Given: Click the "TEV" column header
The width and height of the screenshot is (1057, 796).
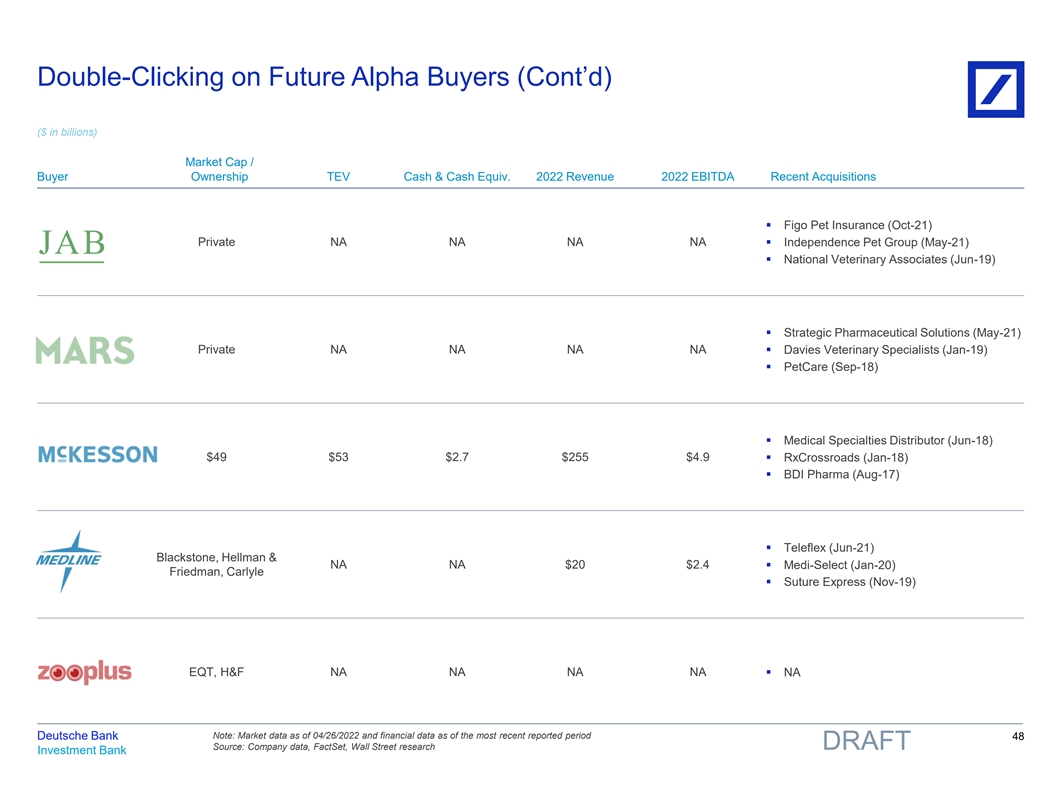Looking at the screenshot, I should coord(338,177).
